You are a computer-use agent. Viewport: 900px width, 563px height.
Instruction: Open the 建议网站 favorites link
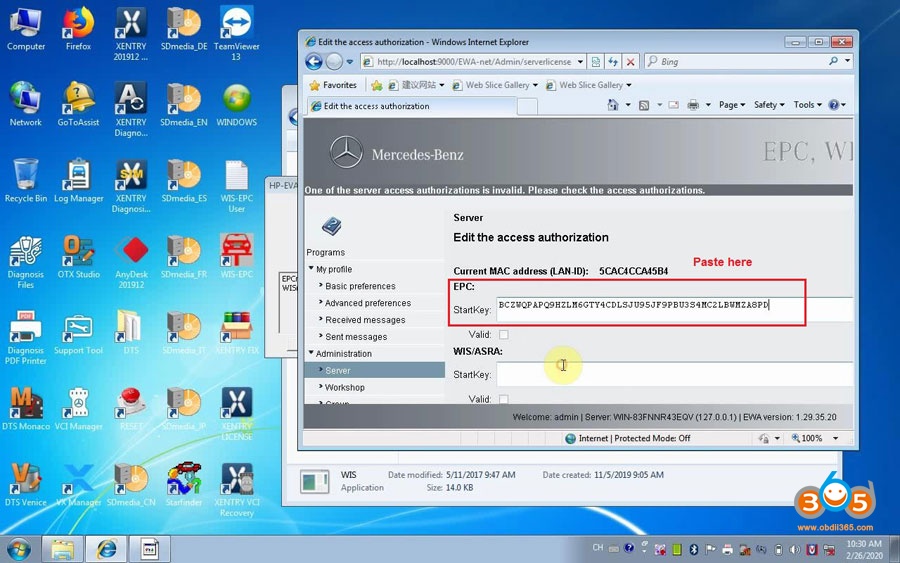point(417,85)
